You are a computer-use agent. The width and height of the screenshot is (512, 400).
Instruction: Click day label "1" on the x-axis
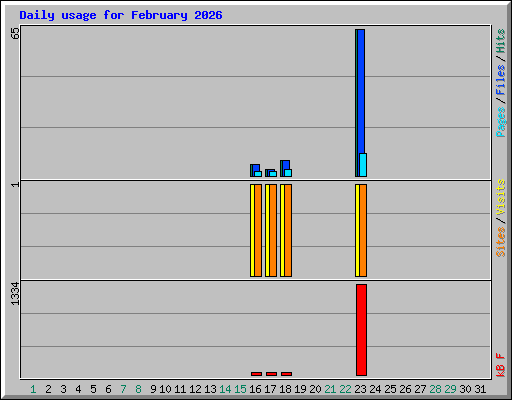pyautogui.click(x=33, y=389)
